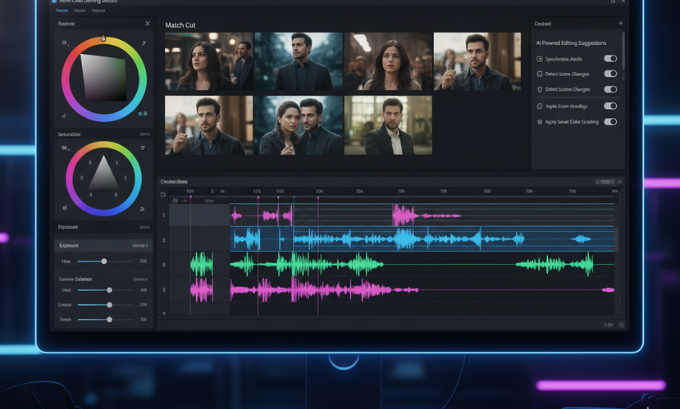Select the thumbnail of woman with man behind her
Screen dimensions: 680x409
click(x=209, y=61)
